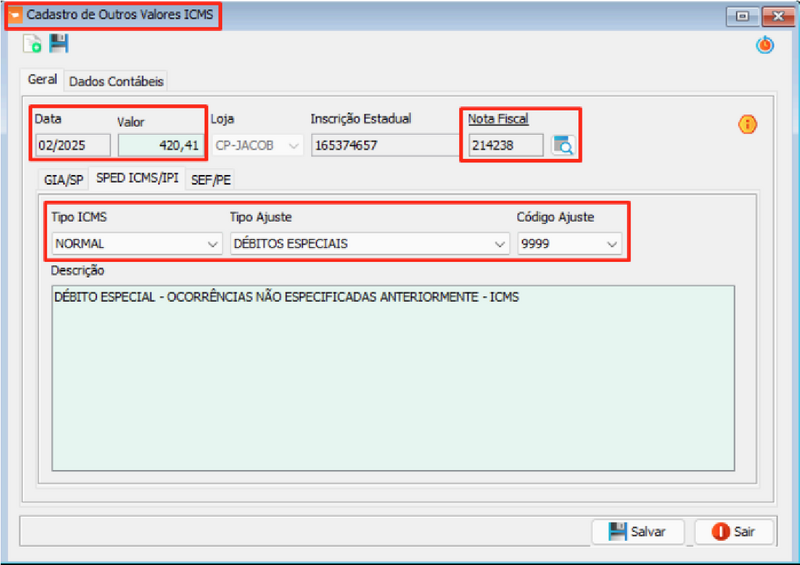This screenshot has height=565, width=800.
Task: Focus the Data field showing 02/2025
Action: [x=73, y=146]
